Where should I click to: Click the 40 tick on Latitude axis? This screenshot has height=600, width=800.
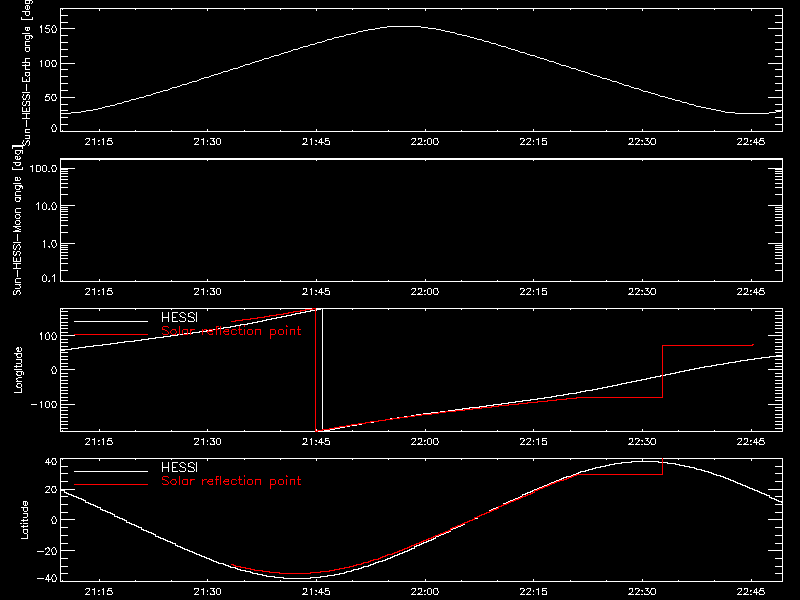tap(51, 462)
